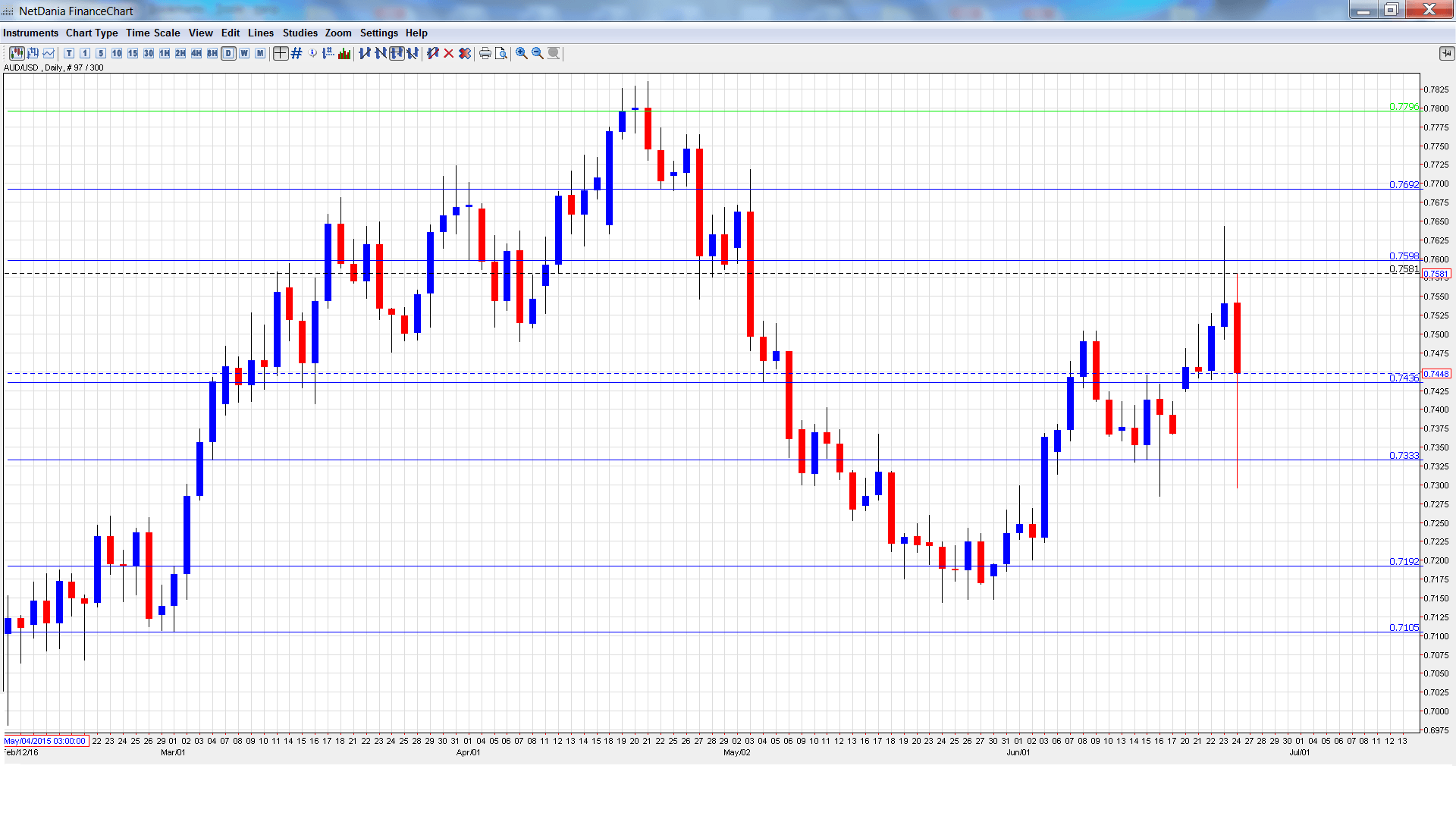Viewport: 1456px width, 819px height.
Task: Toggle the grid hash icon
Action: coord(297,53)
